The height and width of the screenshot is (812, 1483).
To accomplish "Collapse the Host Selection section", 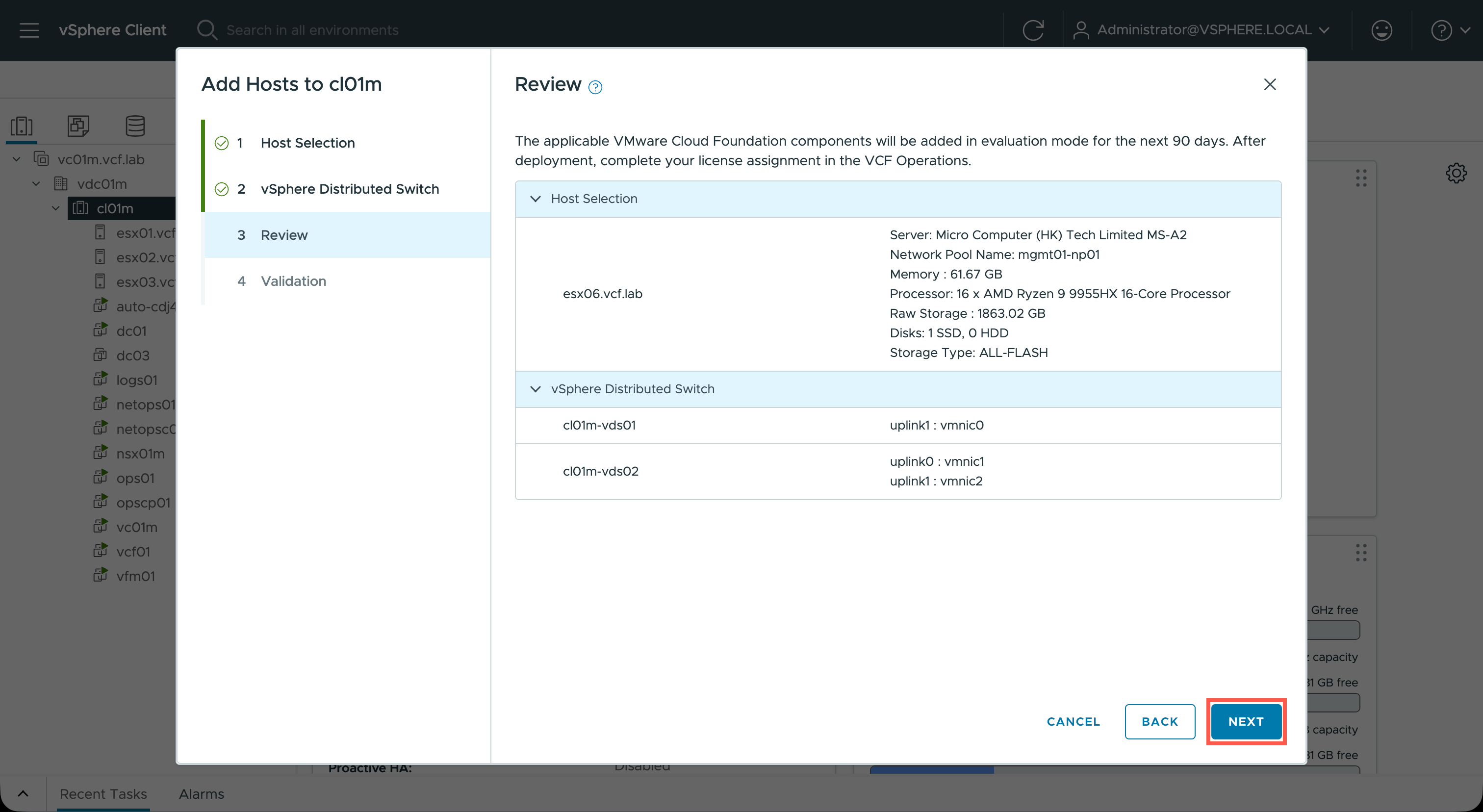I will 536,199.
